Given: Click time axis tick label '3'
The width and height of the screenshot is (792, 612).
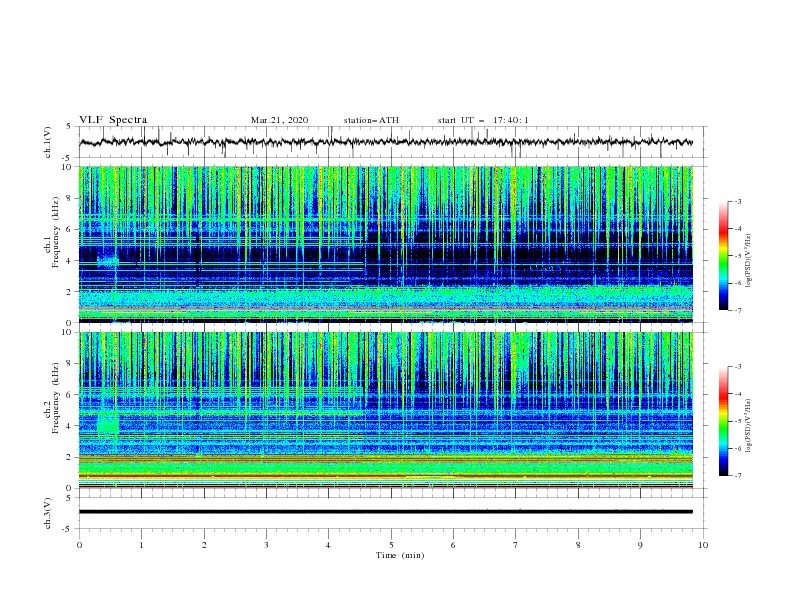Looking at the screenshot, I should point(266,545).
